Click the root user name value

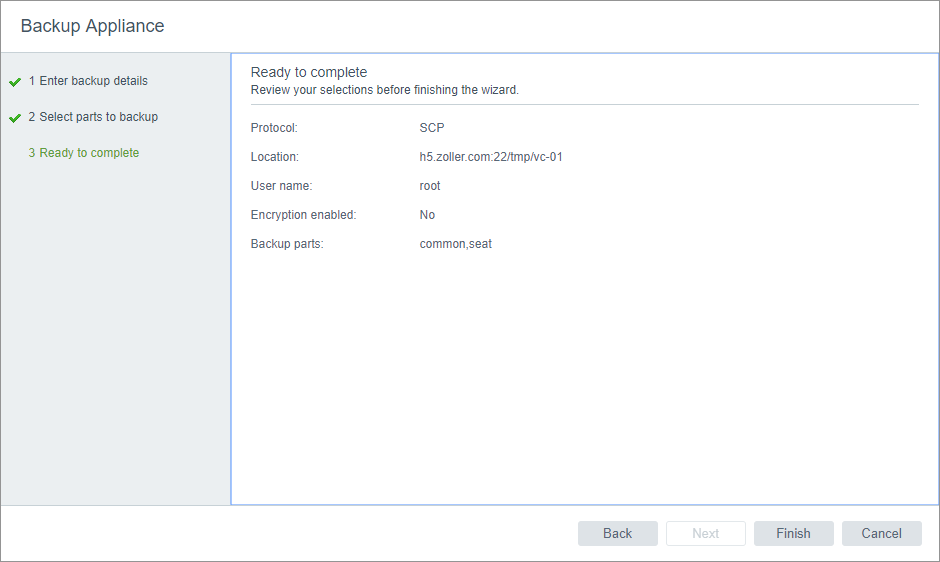pos(430,186)
